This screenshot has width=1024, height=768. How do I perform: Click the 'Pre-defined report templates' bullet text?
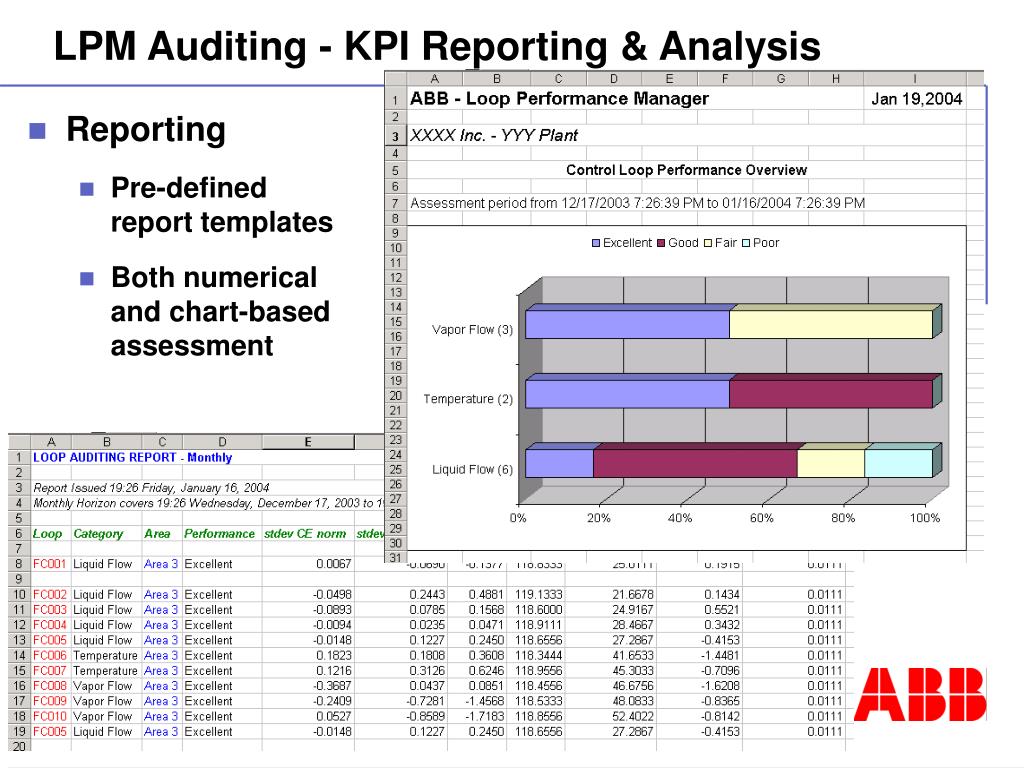click(x=221, y=204)
